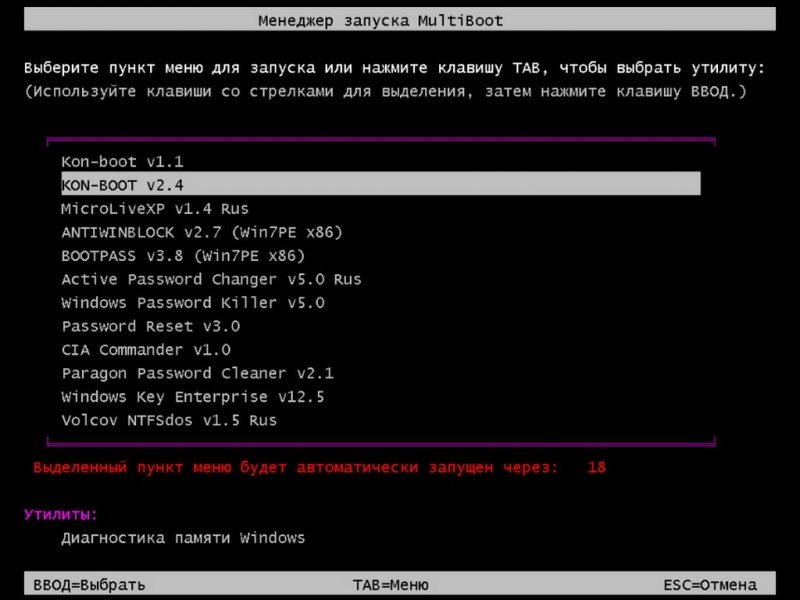The image size is (800, 600).
Task: Choose the Password Reset v3.0 entry
Action: [151, 326]
